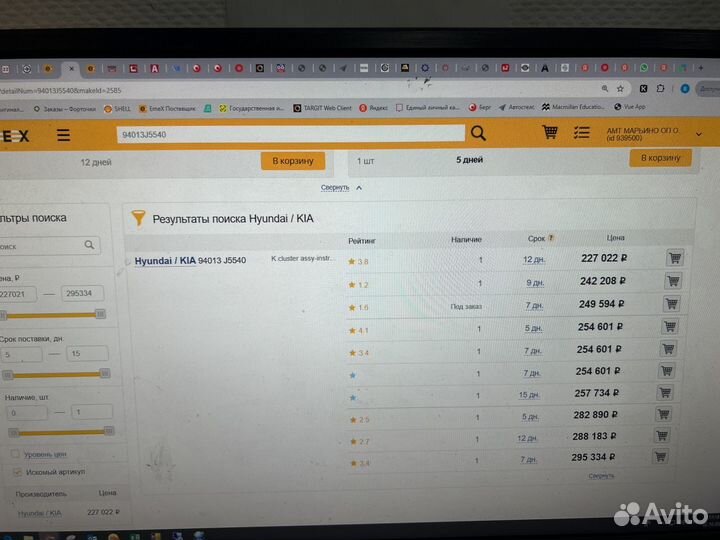Viewport: 720px width, 540px height.
Task: Click the maximum availability field 1
Action: coord(92,412)
